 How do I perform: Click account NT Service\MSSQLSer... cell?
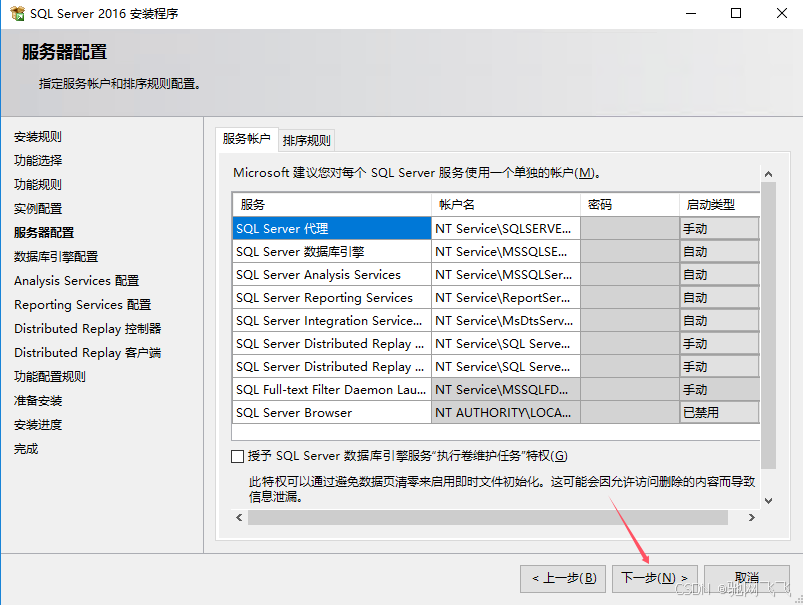point(506,275)
